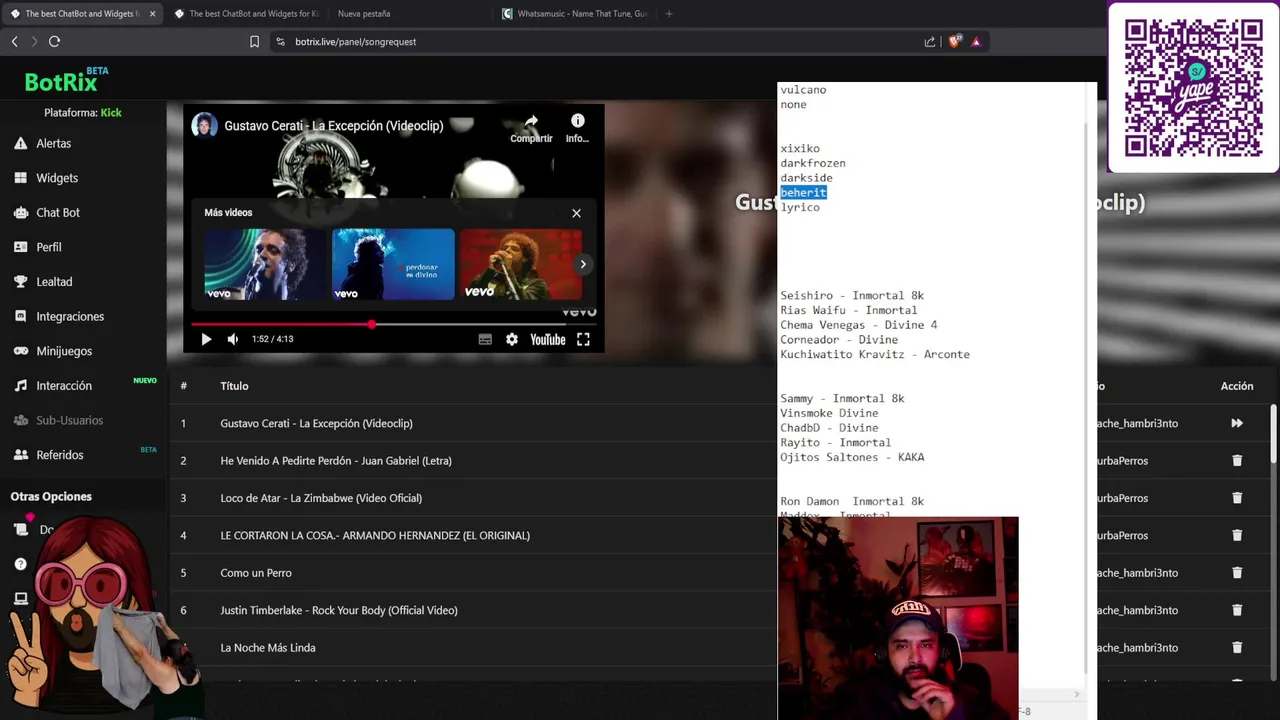Go back in browser
The image size is (1280, 720).
click(14, 41)
